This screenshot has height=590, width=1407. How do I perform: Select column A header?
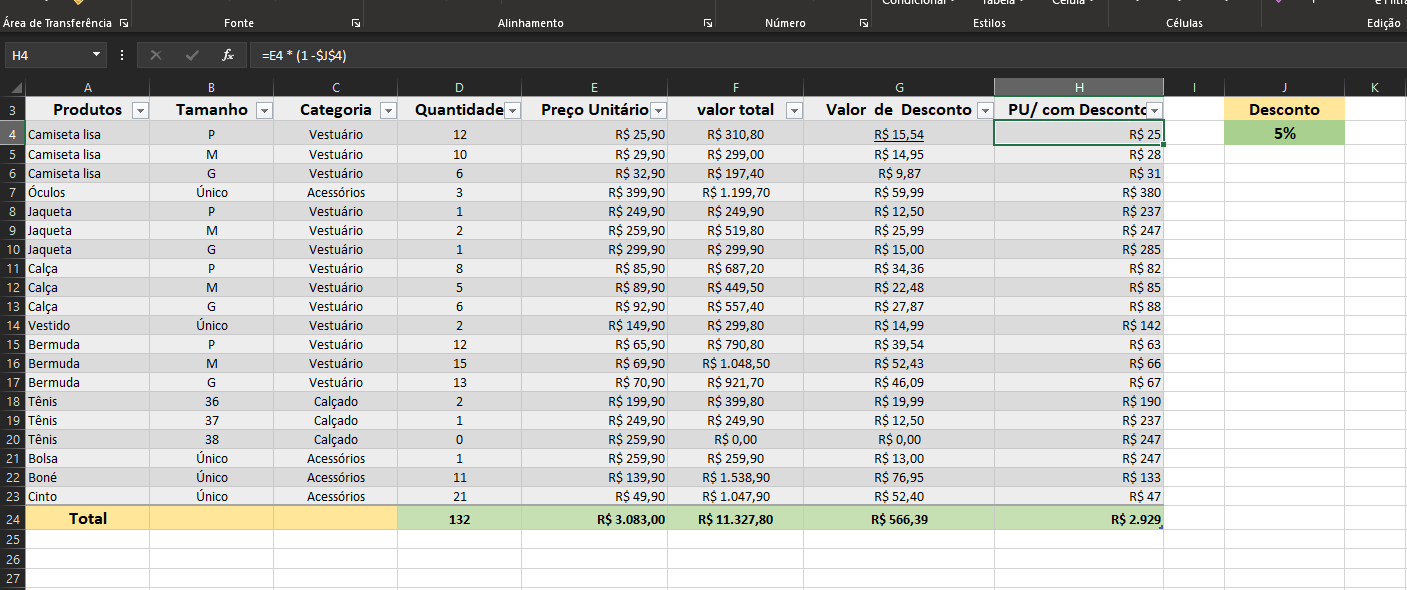88,87
